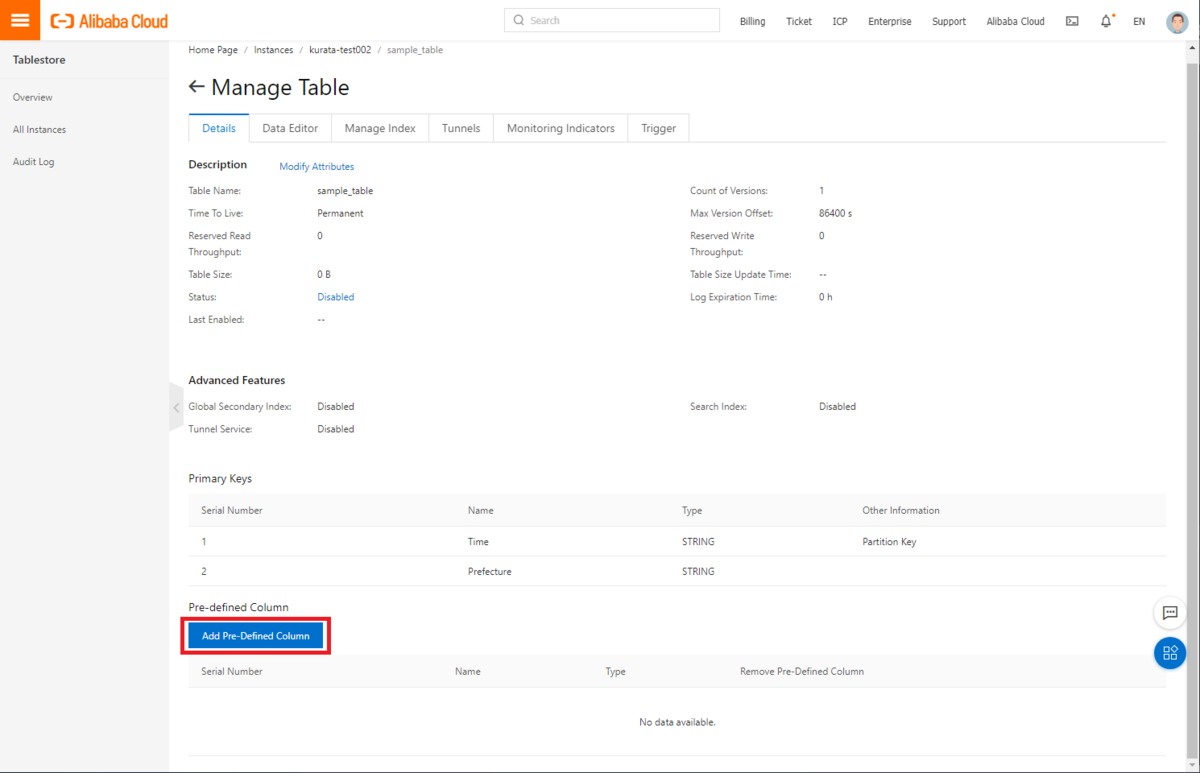Switch to the Tunnels tab
The width and height of the screenshot is (1200, 773).
(461, 128)
